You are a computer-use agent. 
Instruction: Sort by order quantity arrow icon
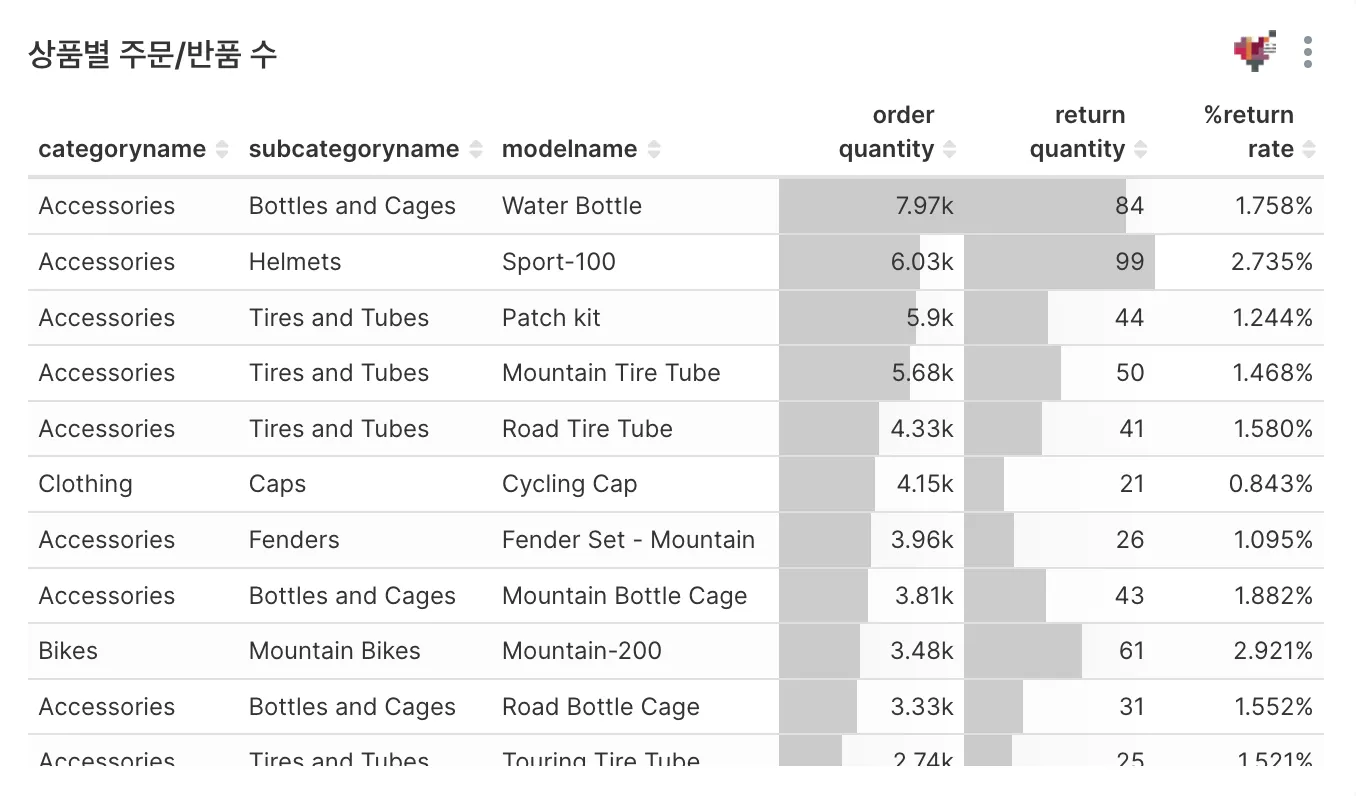point(949,150)
